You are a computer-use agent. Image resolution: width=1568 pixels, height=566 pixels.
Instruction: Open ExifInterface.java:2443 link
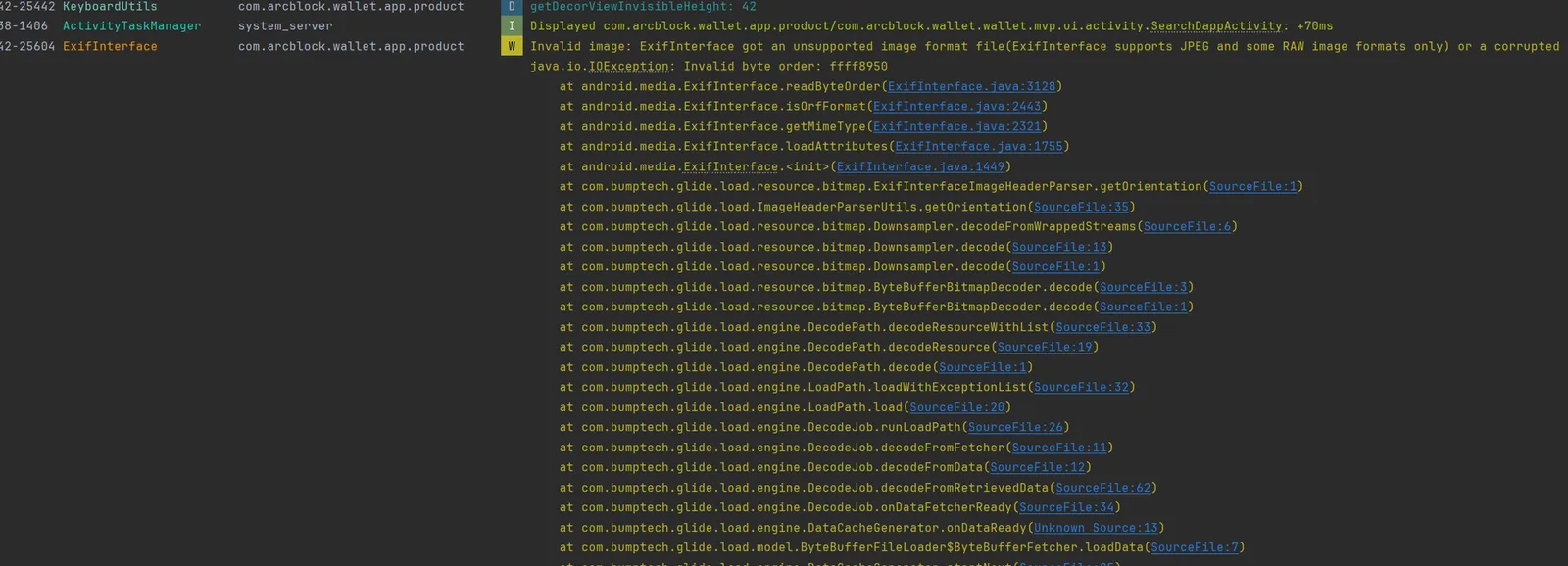click(956, 106)
